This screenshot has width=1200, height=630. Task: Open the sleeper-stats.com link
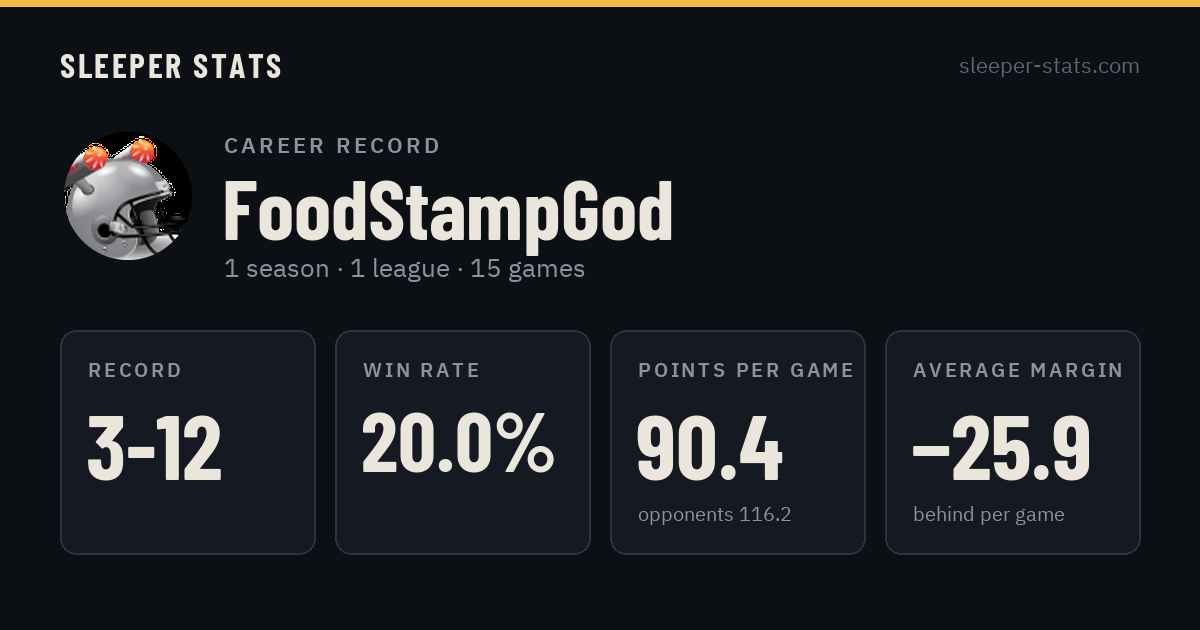pyautogui.click(x=1049, y=66)
